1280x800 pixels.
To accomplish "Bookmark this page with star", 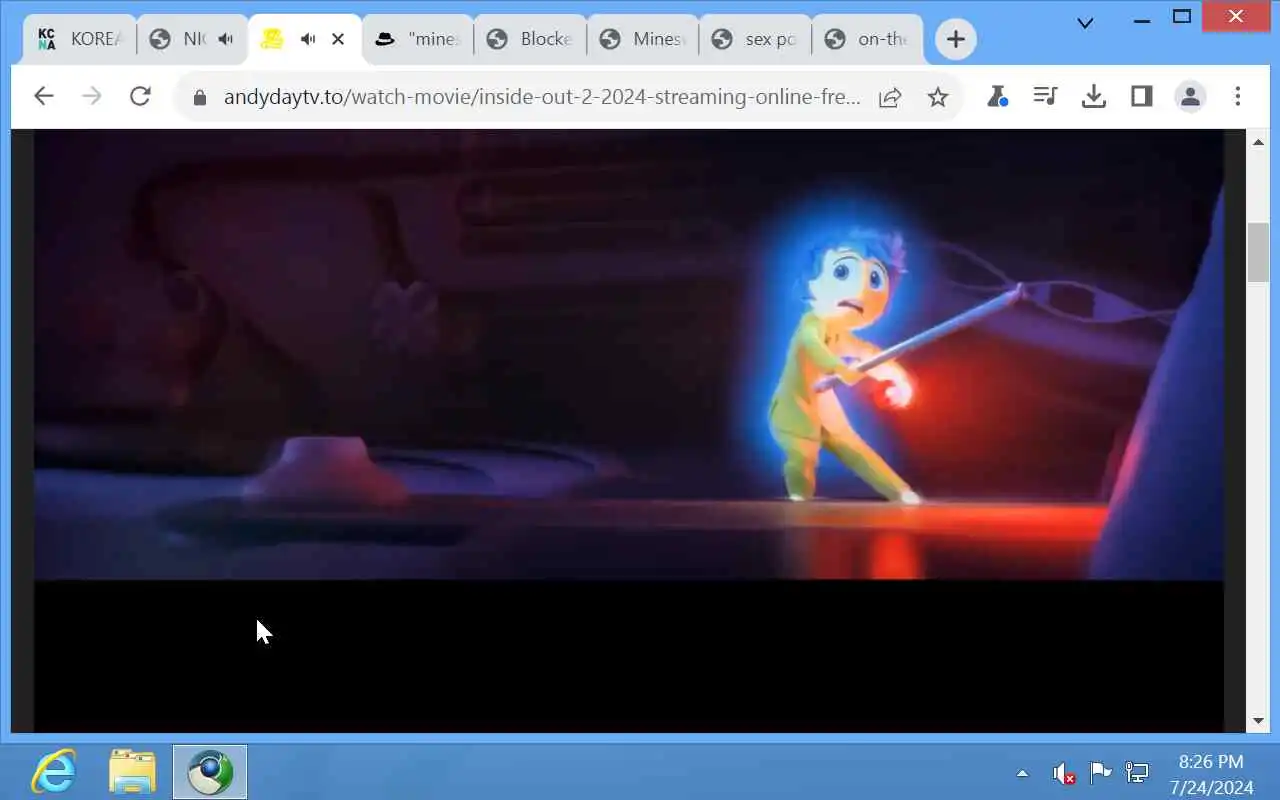I will click(x=937, y=97).
